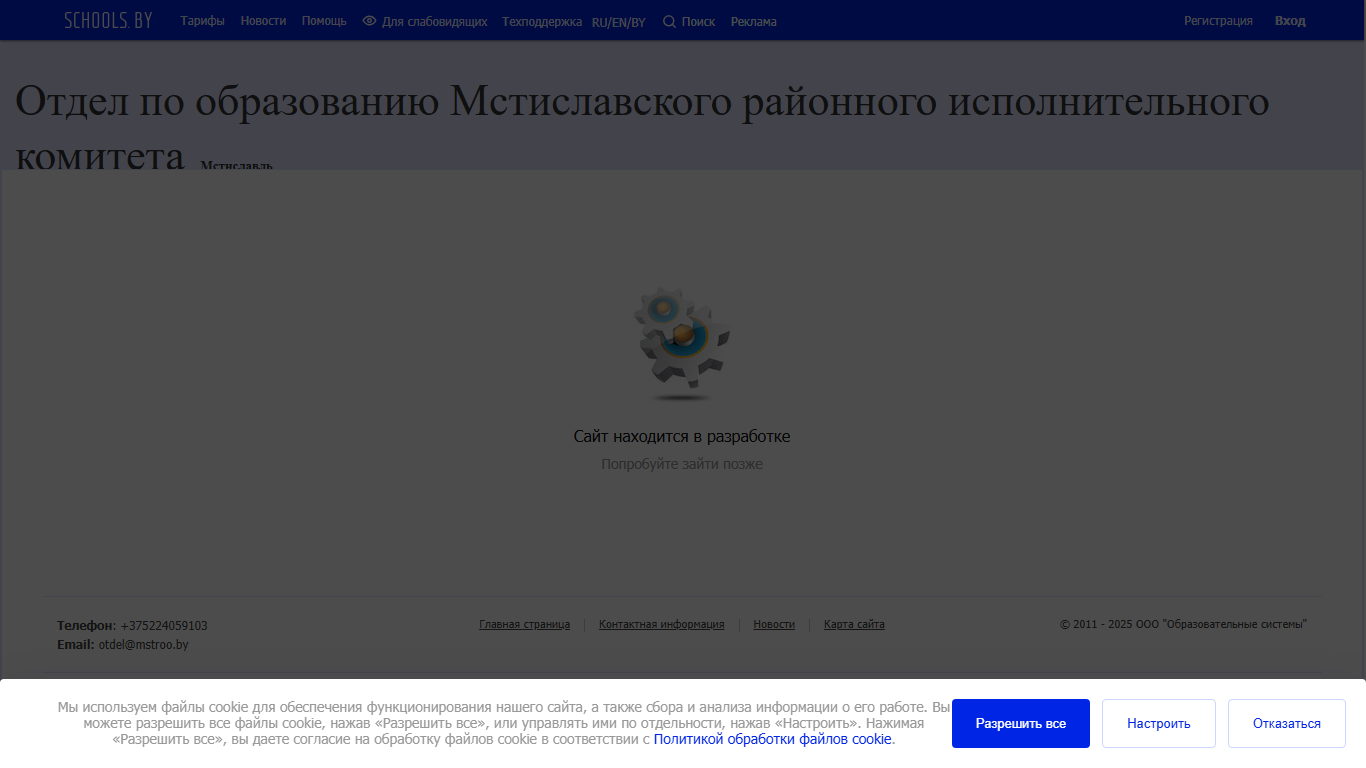Open Контактная информация footer link
Screen dimensions: 1366x768
(661, 624)
